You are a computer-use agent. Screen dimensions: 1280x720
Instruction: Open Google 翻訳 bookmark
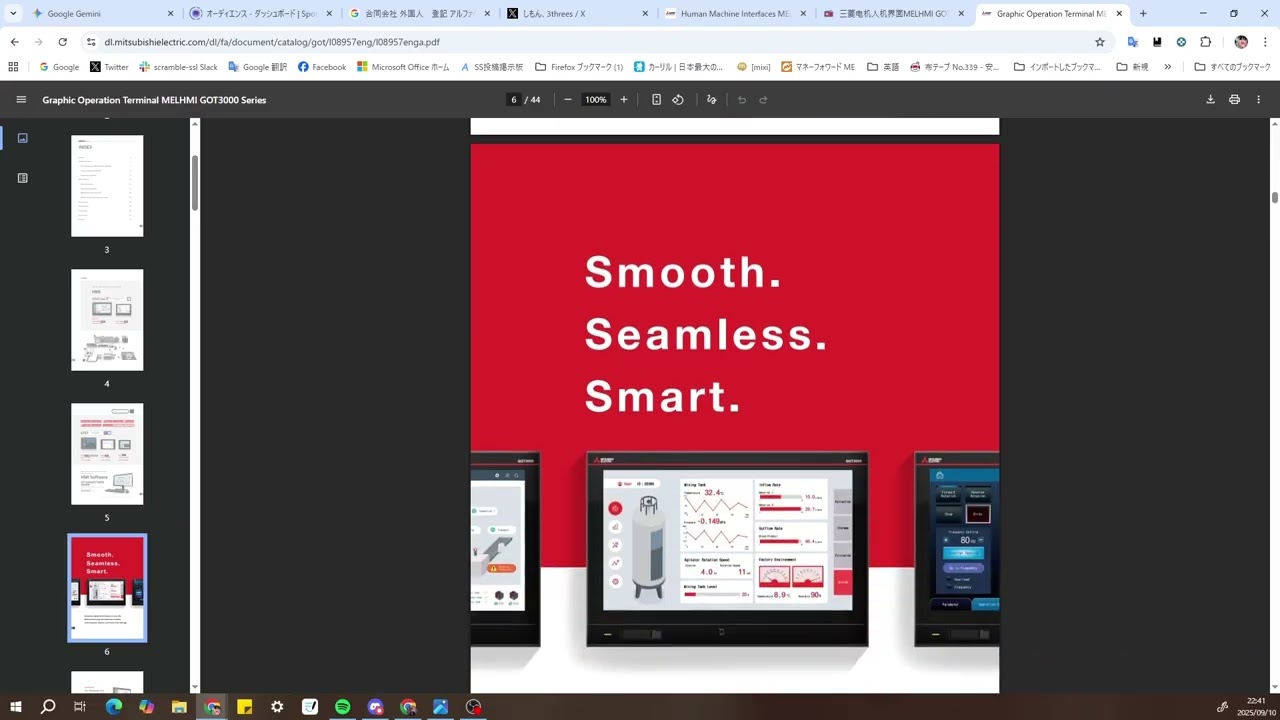coord(257,67)
